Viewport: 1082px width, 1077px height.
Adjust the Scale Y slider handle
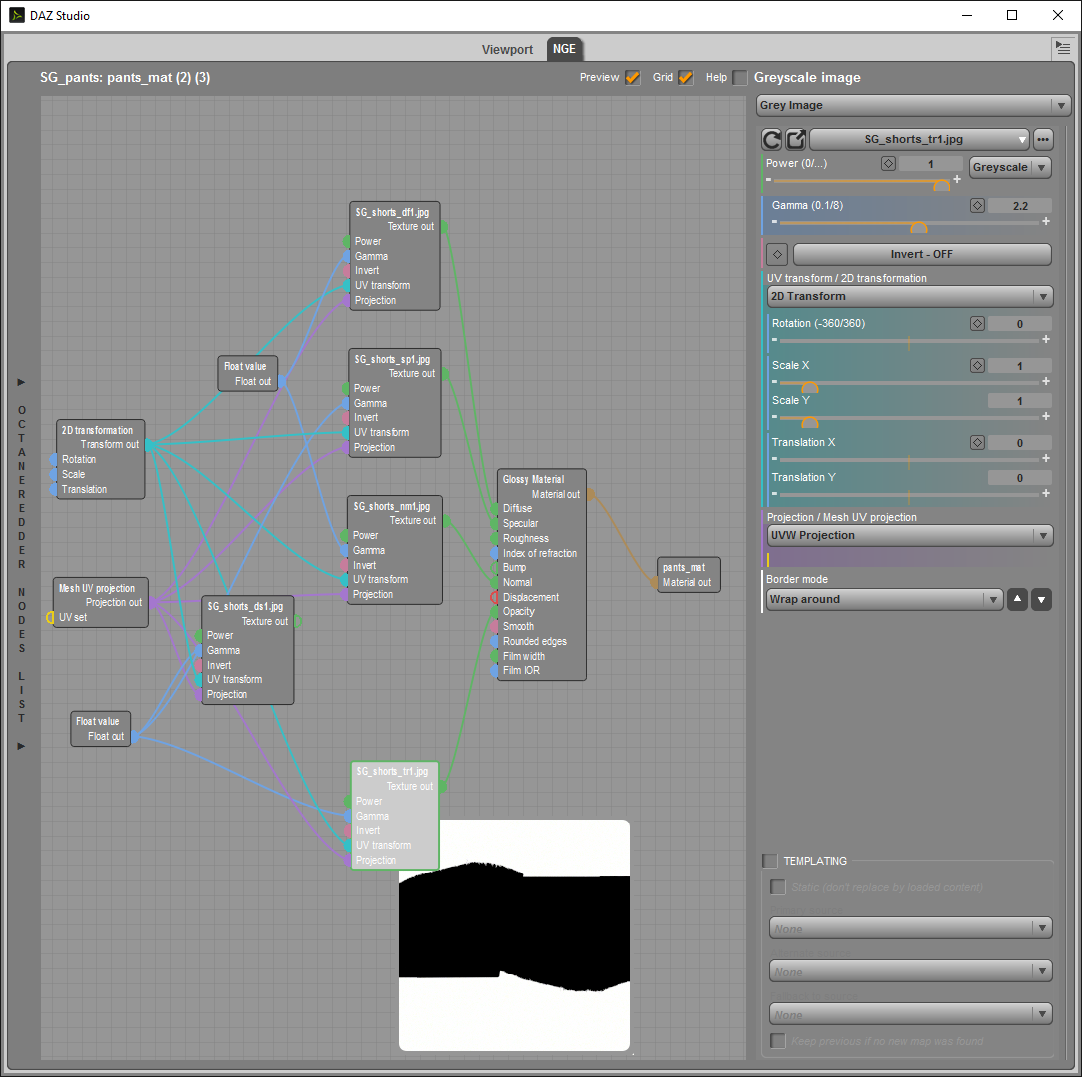pos(809,422)
